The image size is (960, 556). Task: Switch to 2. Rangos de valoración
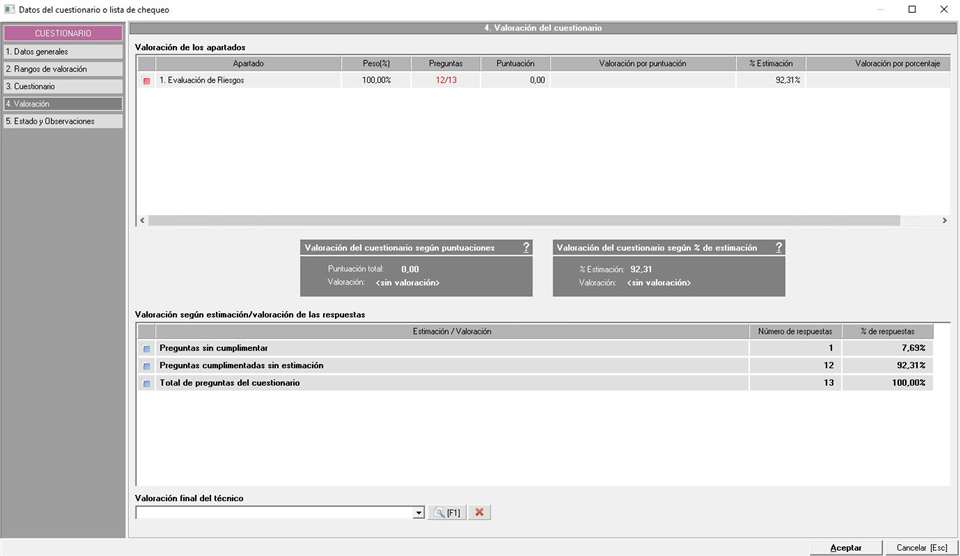[x=62, y=69]
